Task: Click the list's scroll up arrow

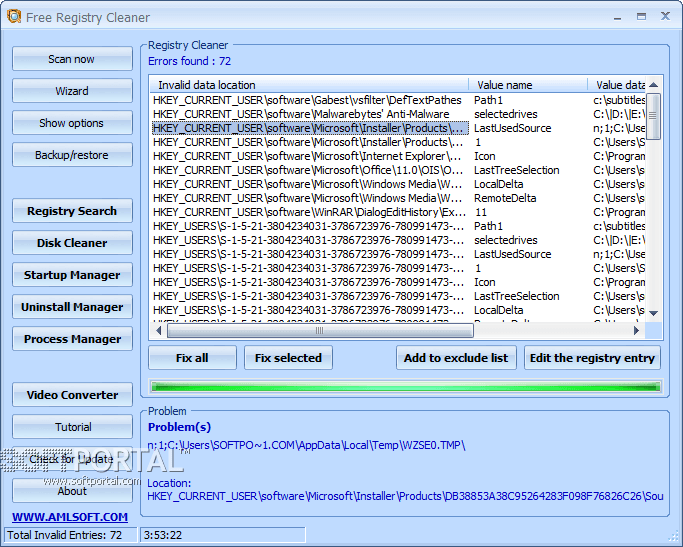Action: point(653,84)
